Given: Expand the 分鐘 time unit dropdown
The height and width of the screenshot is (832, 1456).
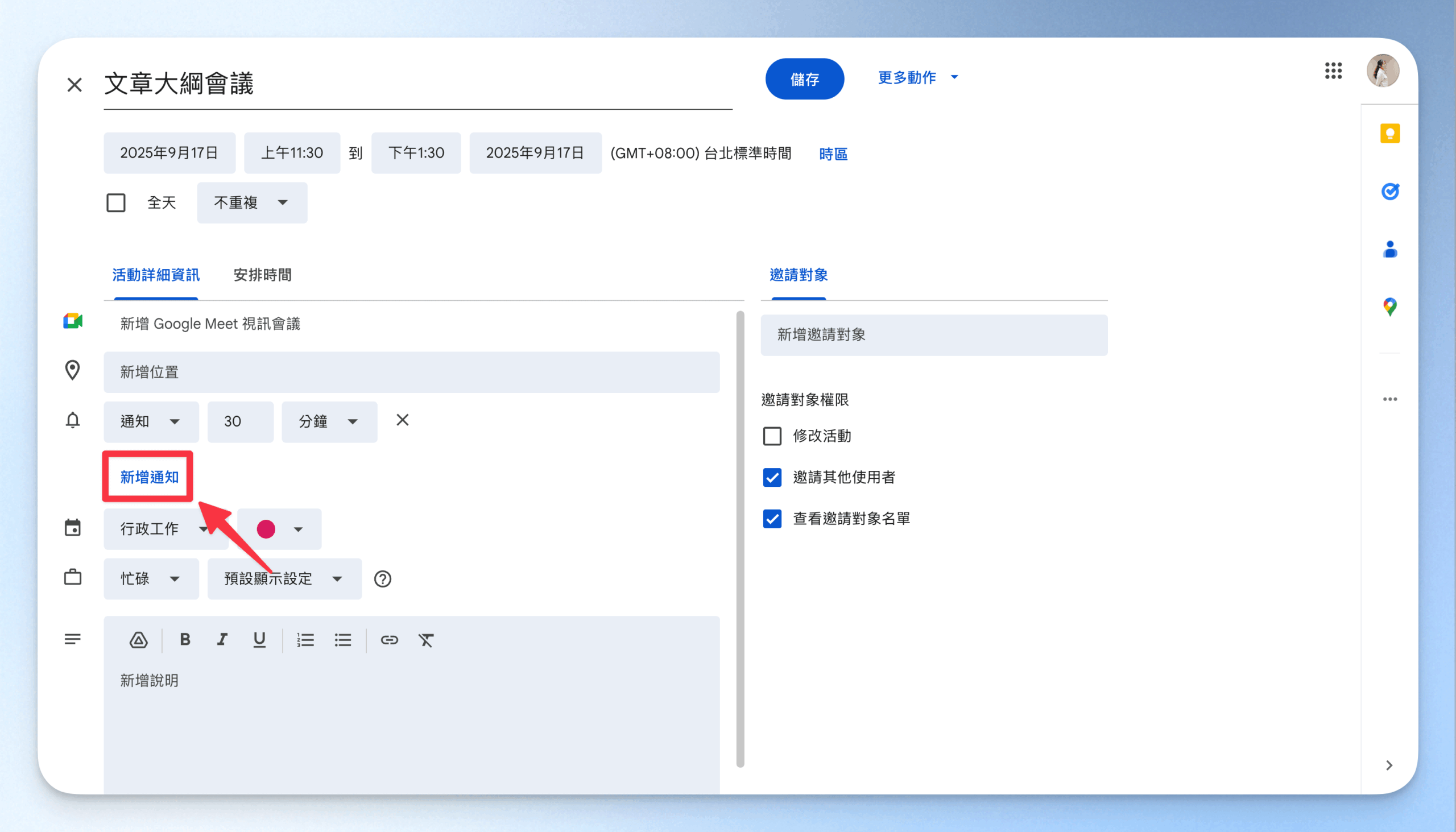Looking at the screenshot, I should click(x=329, y=422).
